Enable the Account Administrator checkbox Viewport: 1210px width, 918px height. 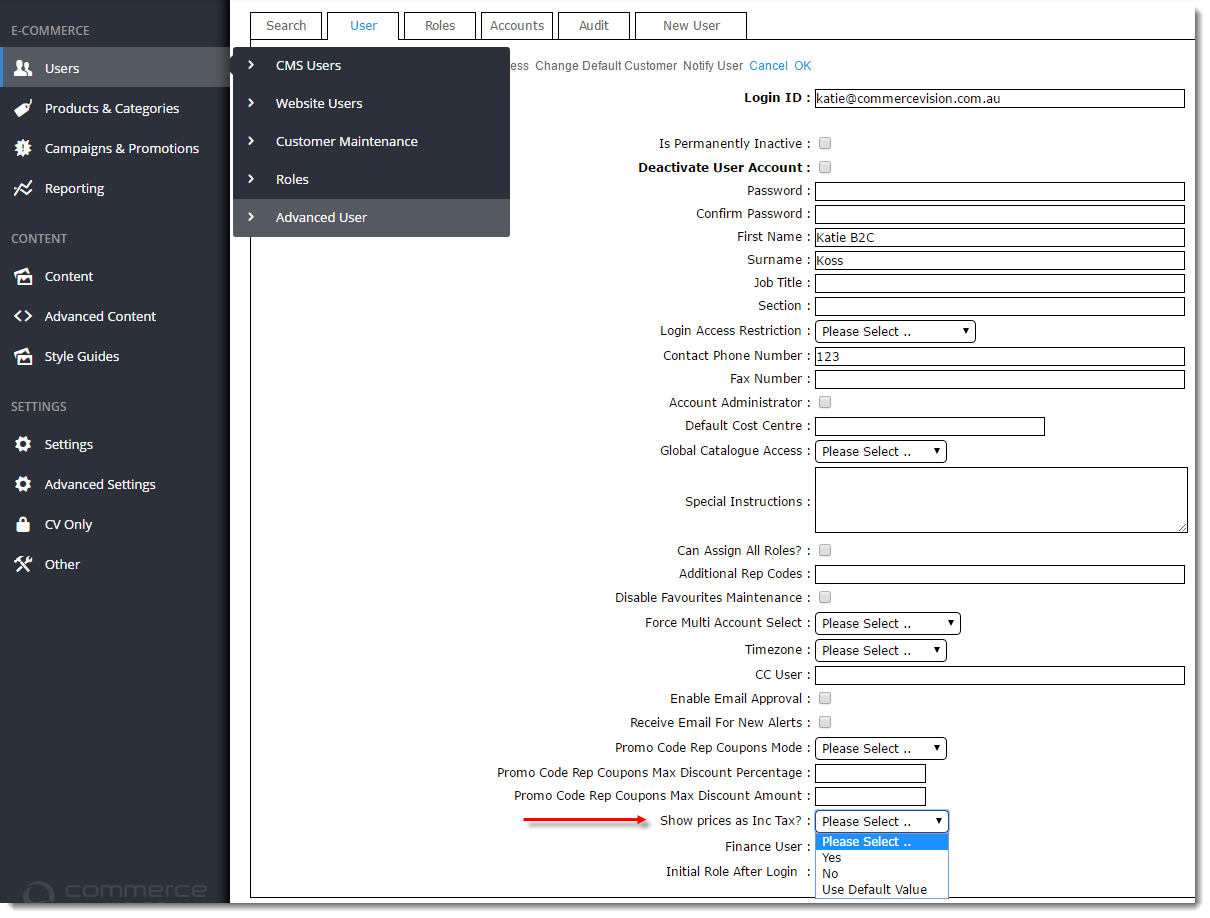click(825, 403)
